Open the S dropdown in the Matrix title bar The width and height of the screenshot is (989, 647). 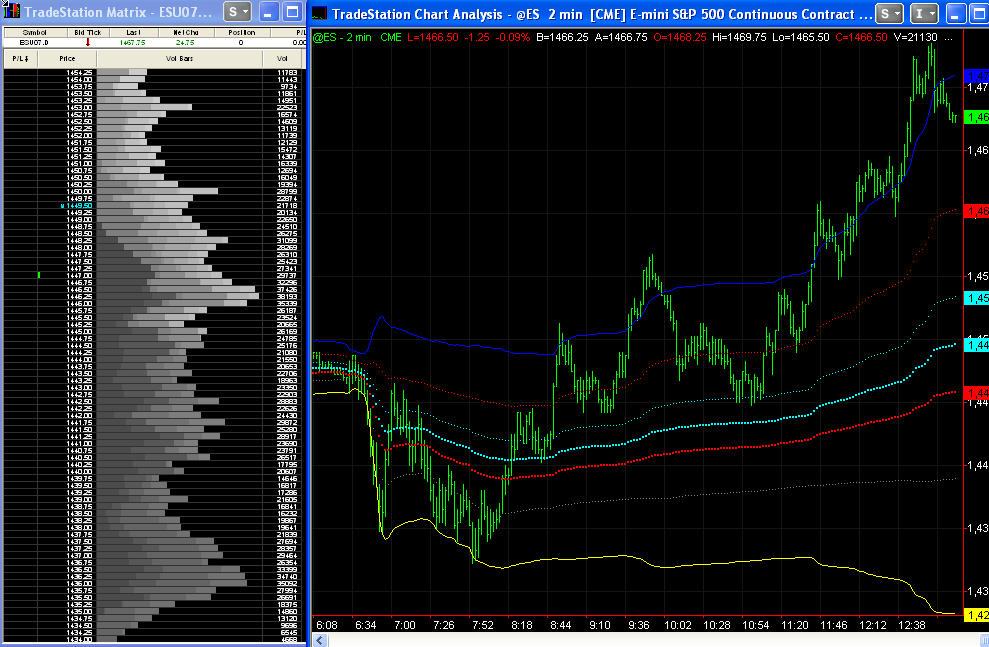(x=238, y=12)
